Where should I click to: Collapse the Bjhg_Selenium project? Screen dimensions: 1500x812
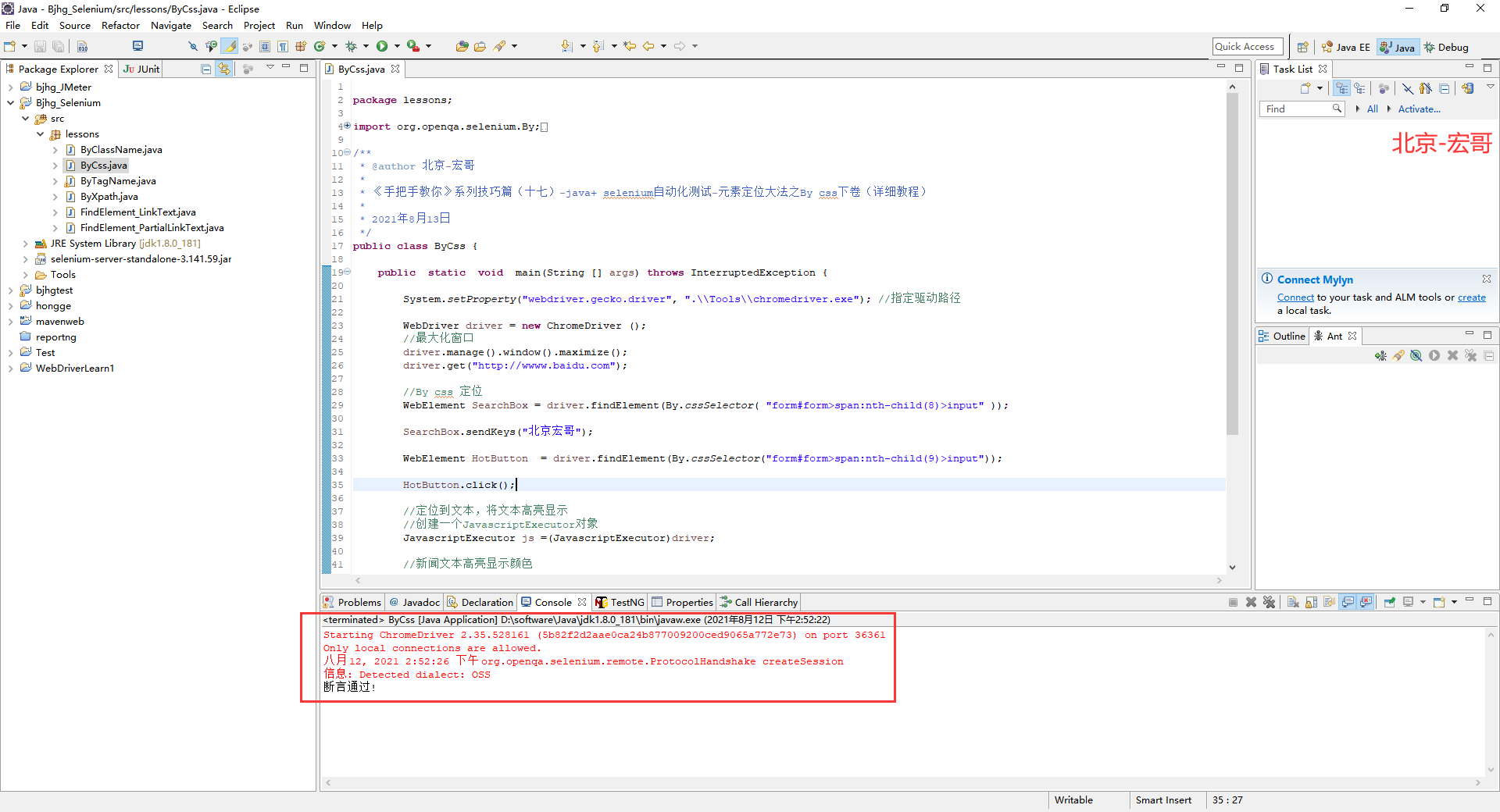10,103
